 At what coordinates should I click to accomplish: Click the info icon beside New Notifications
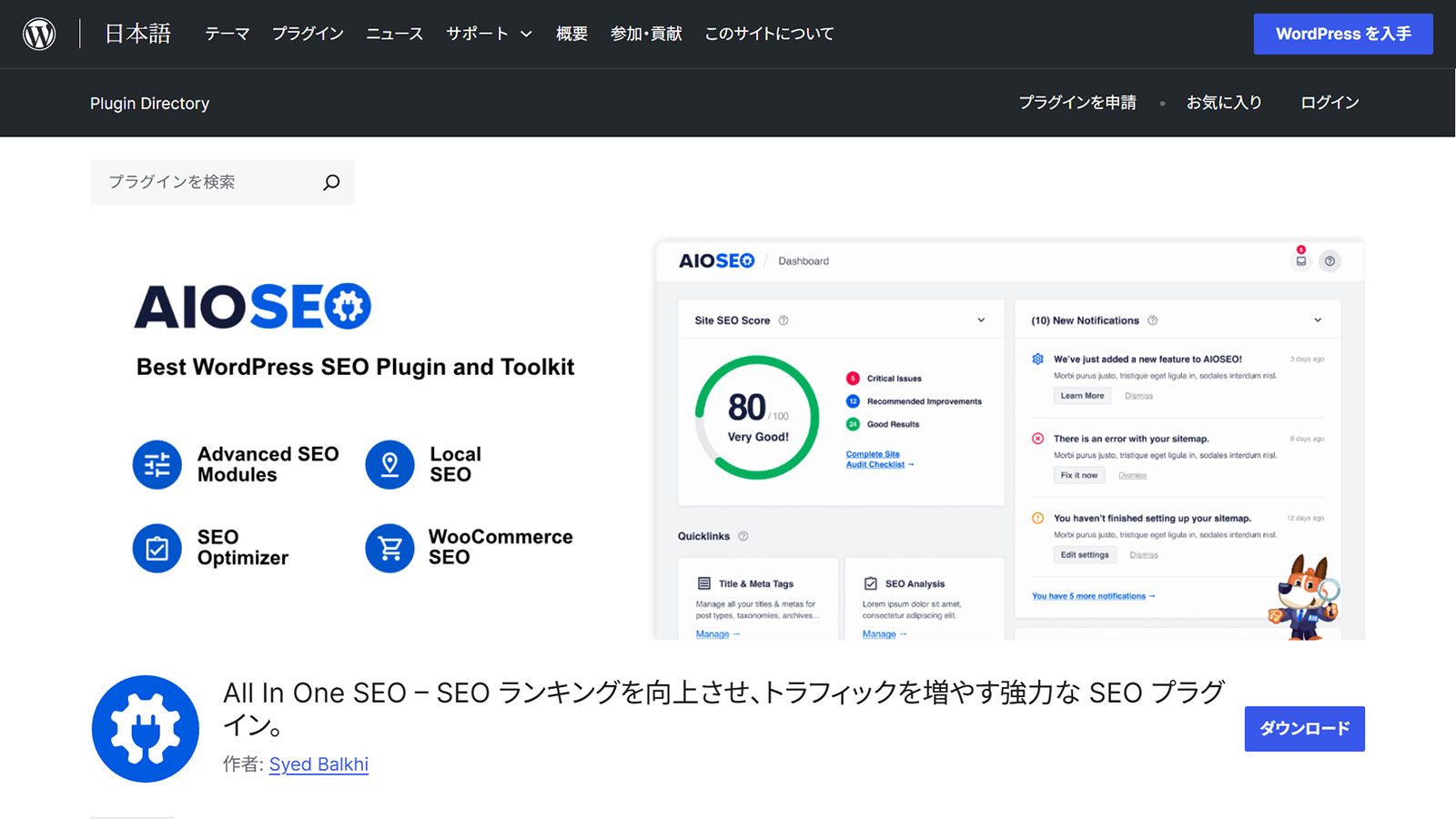click(x=1153, y=320)
